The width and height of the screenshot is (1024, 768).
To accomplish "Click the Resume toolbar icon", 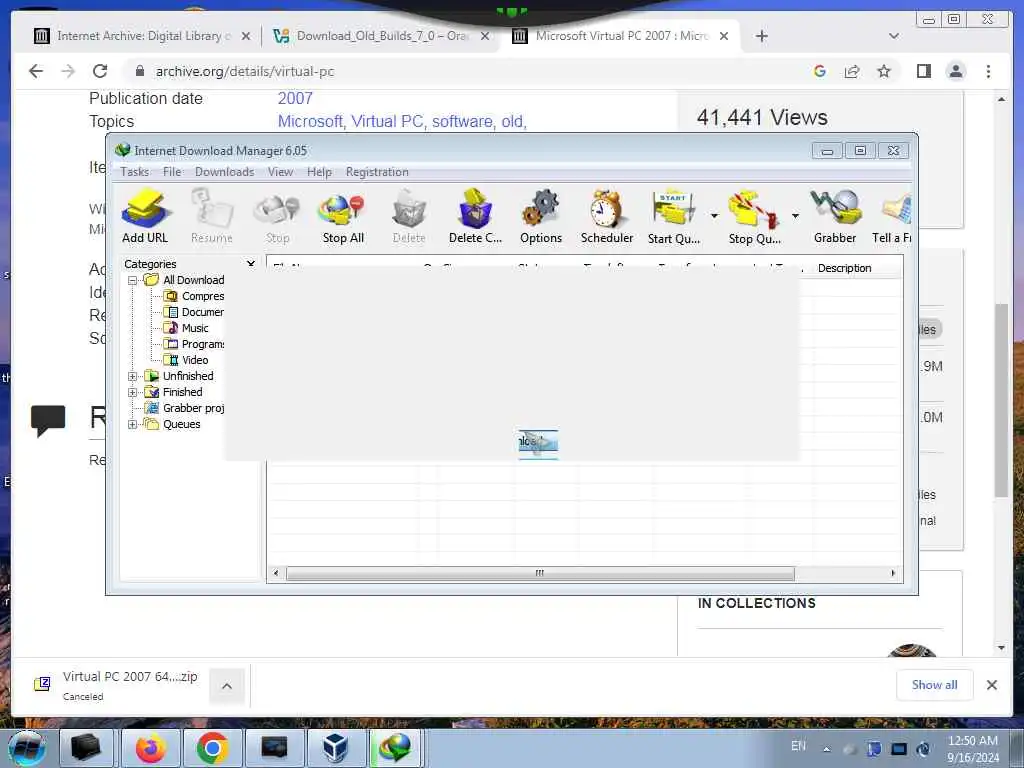I will click(212, 216).
